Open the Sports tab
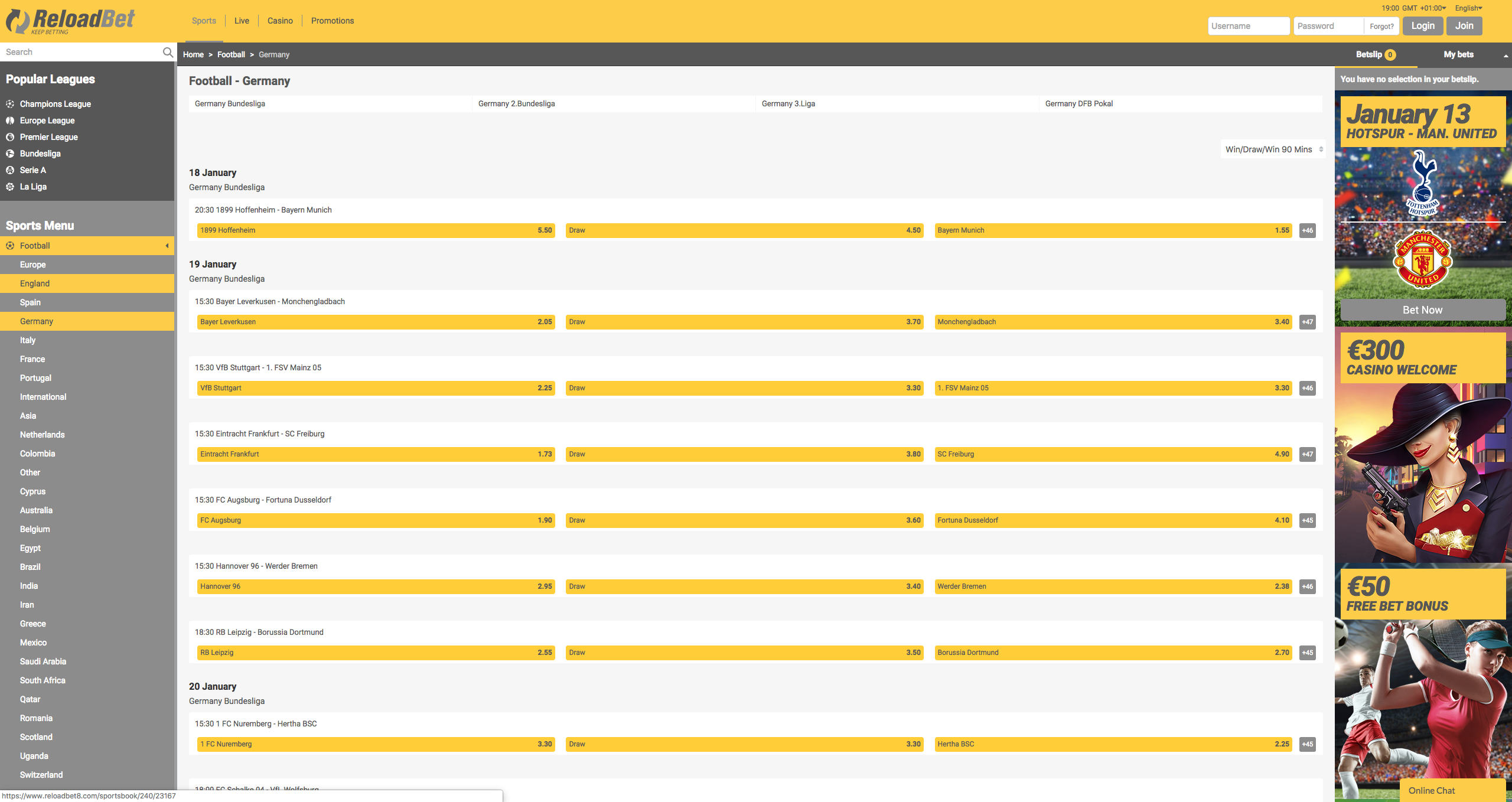 (204, 21)
